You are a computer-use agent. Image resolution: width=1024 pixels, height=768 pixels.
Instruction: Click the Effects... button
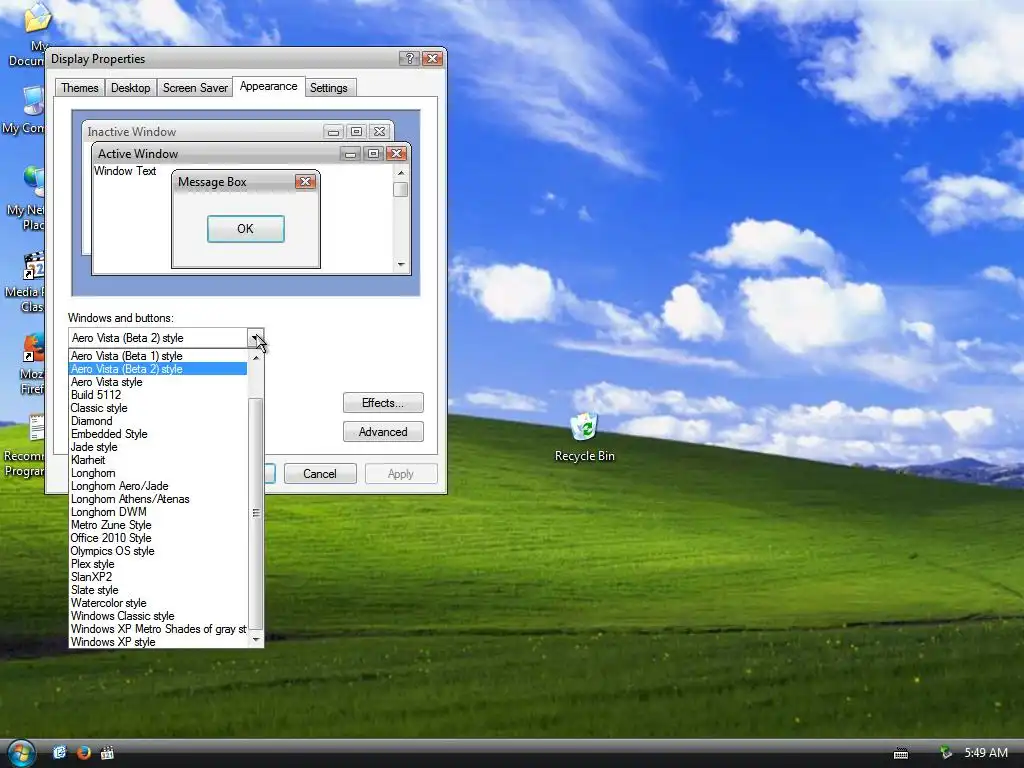pyautogui.click(x=383, y=403)
